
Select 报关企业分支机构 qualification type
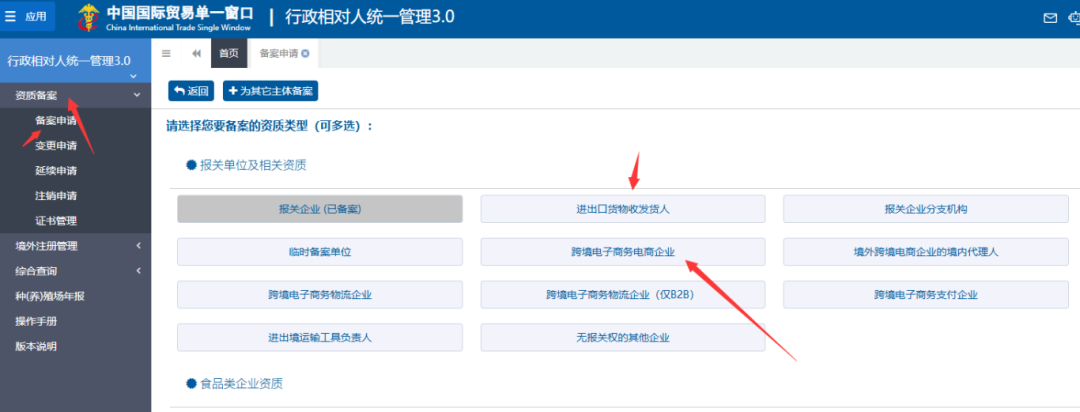point(926,209)
